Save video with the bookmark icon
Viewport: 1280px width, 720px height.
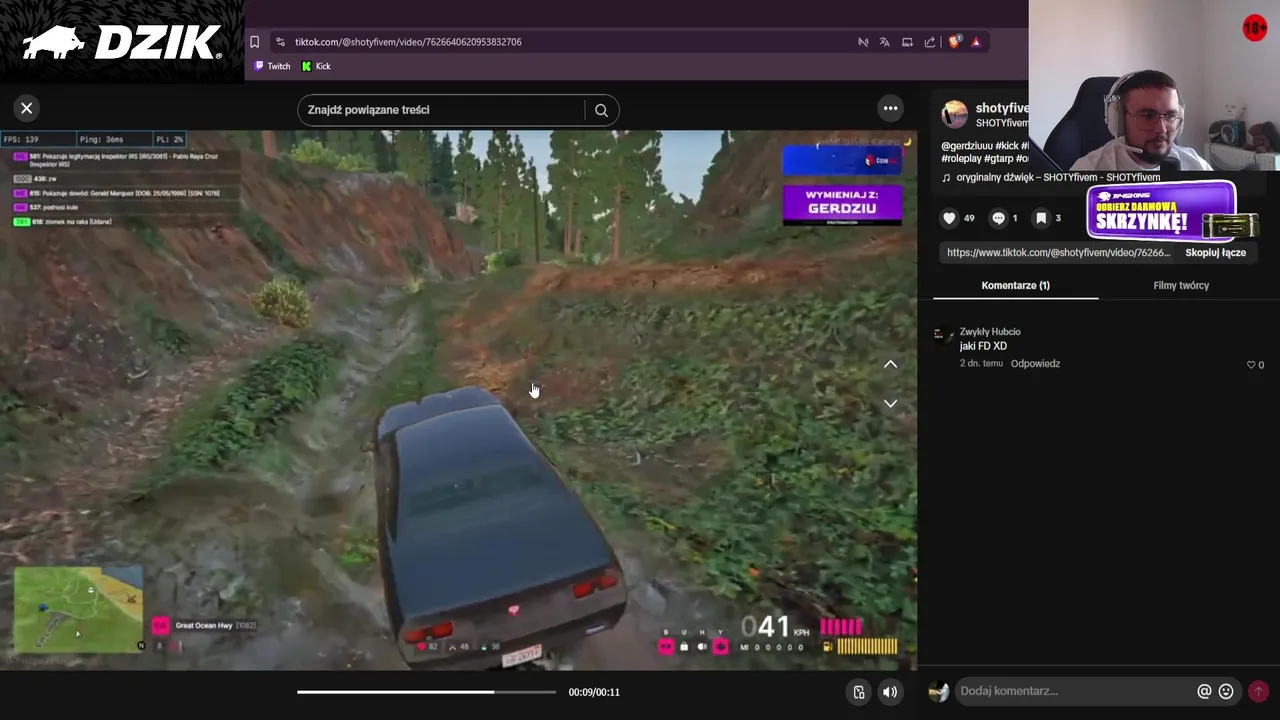click(x=1041, y=218)
